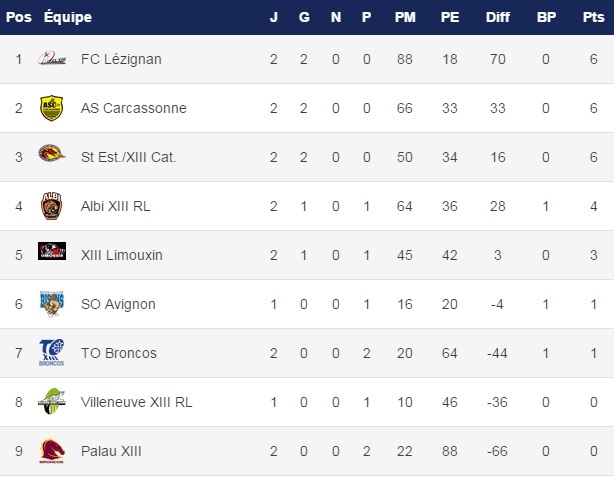Click the St Est./XIII Cat. logo
The height and width of the screenshot is (478, 614).
[x=51, y=157]
